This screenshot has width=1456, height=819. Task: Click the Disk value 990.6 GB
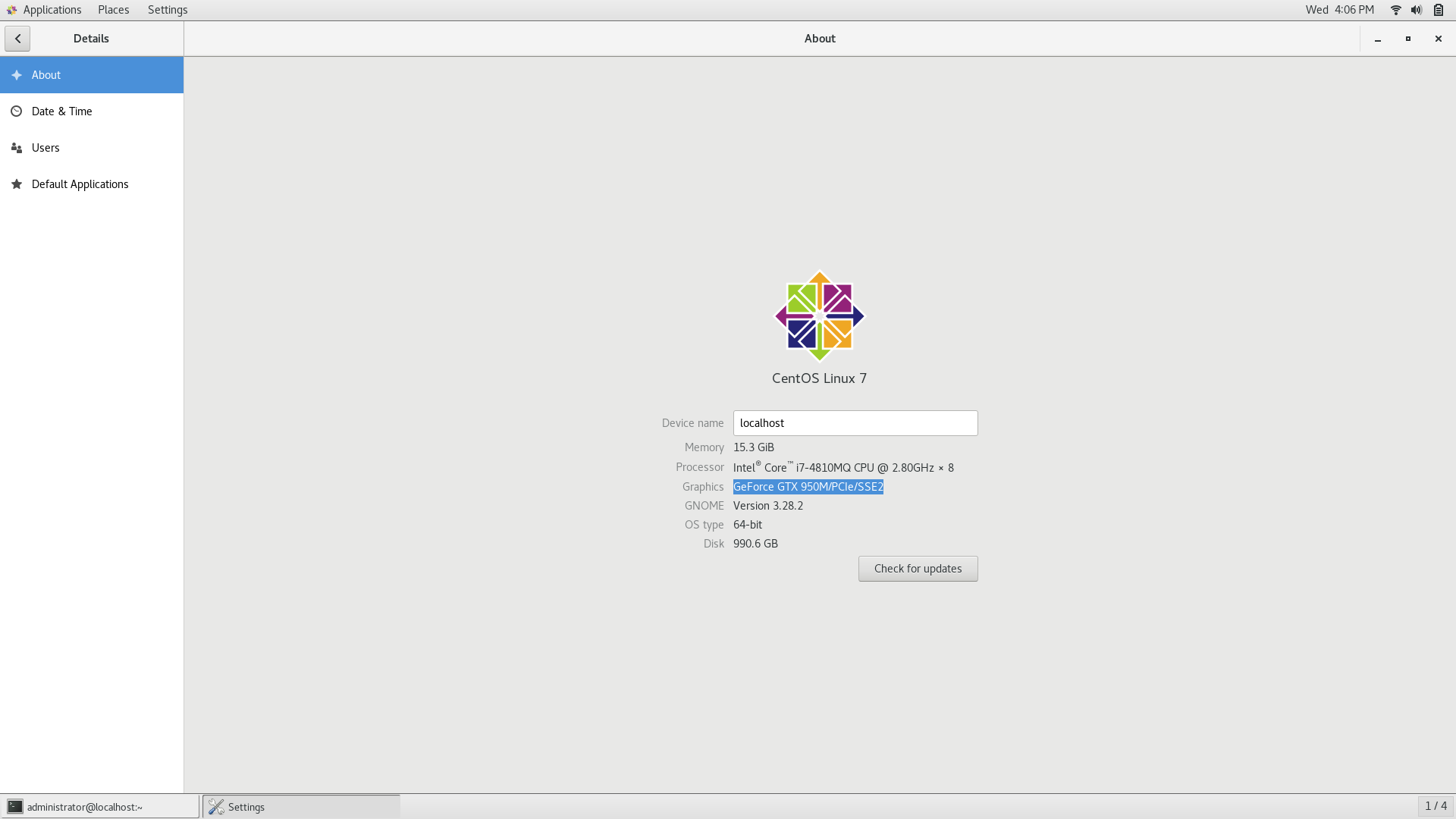point(755,544)
